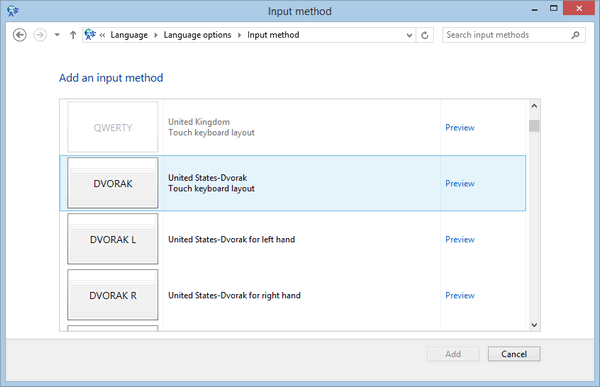Go back using the back arrow
The image size is (600, 387).
(x=20, y=35)
